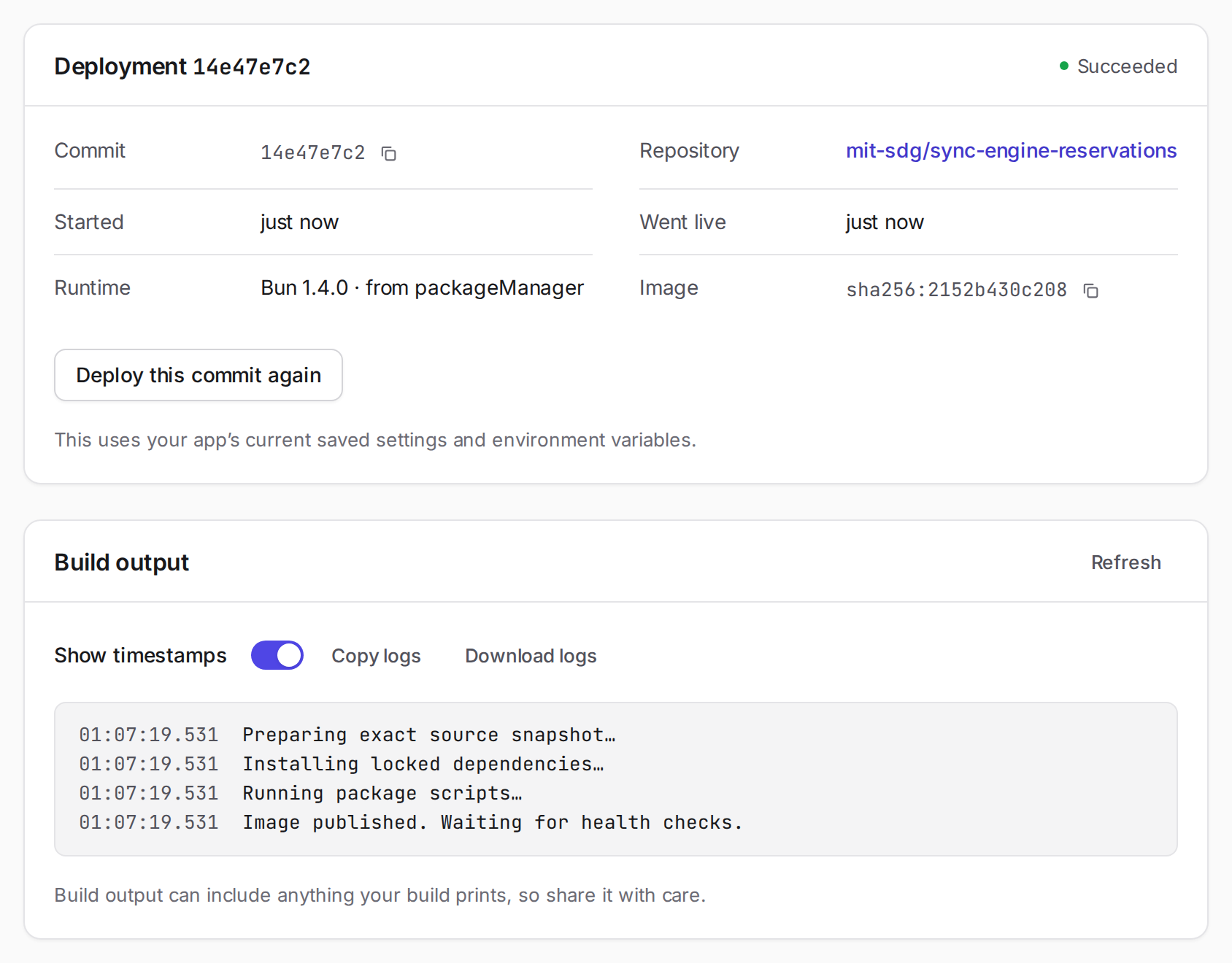This screenshot has height=963, width=1232.
Task: Click the Image field label
Action: (669, 287)
